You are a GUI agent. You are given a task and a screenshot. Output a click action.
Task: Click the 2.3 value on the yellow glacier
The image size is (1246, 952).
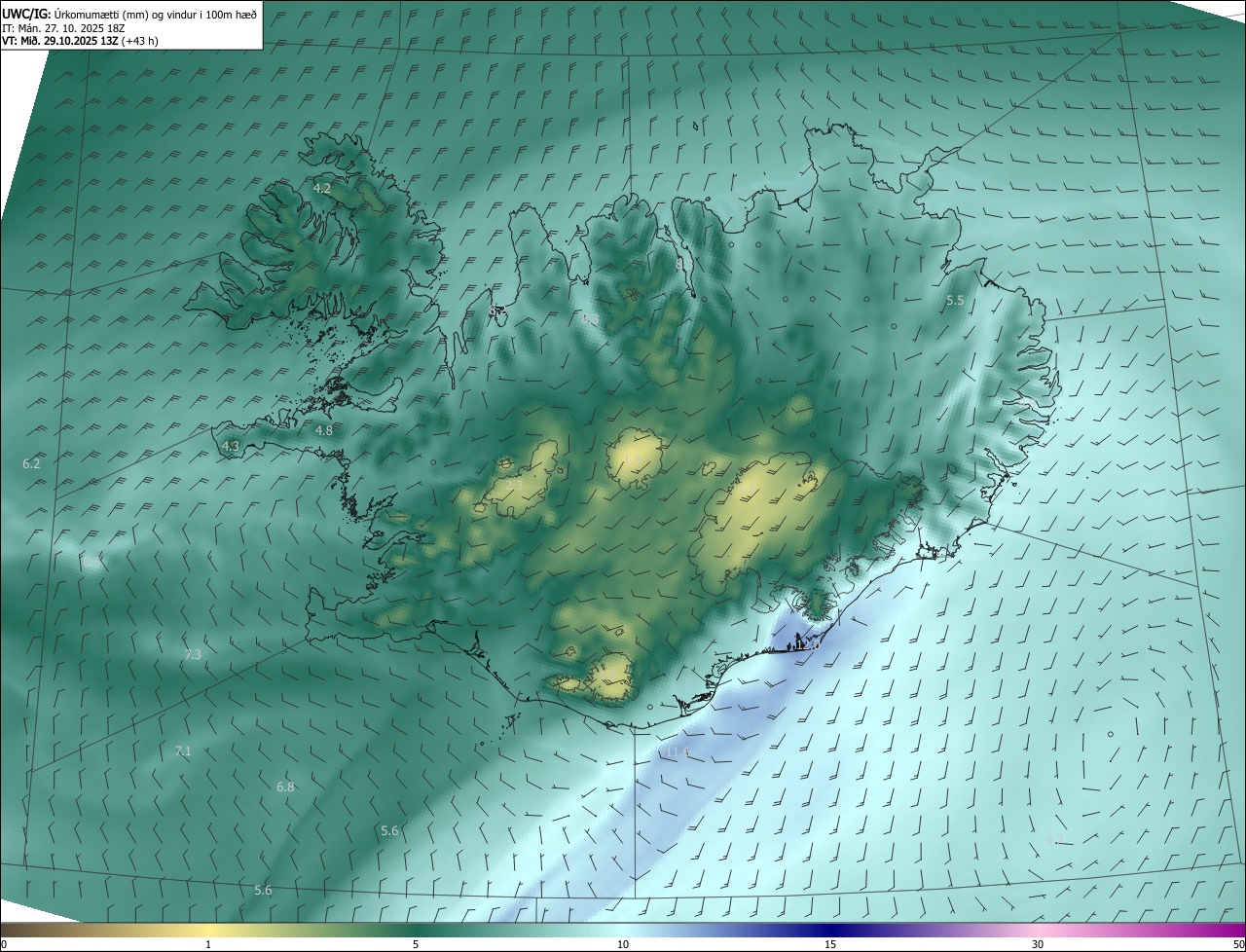[x=514, y=484]
